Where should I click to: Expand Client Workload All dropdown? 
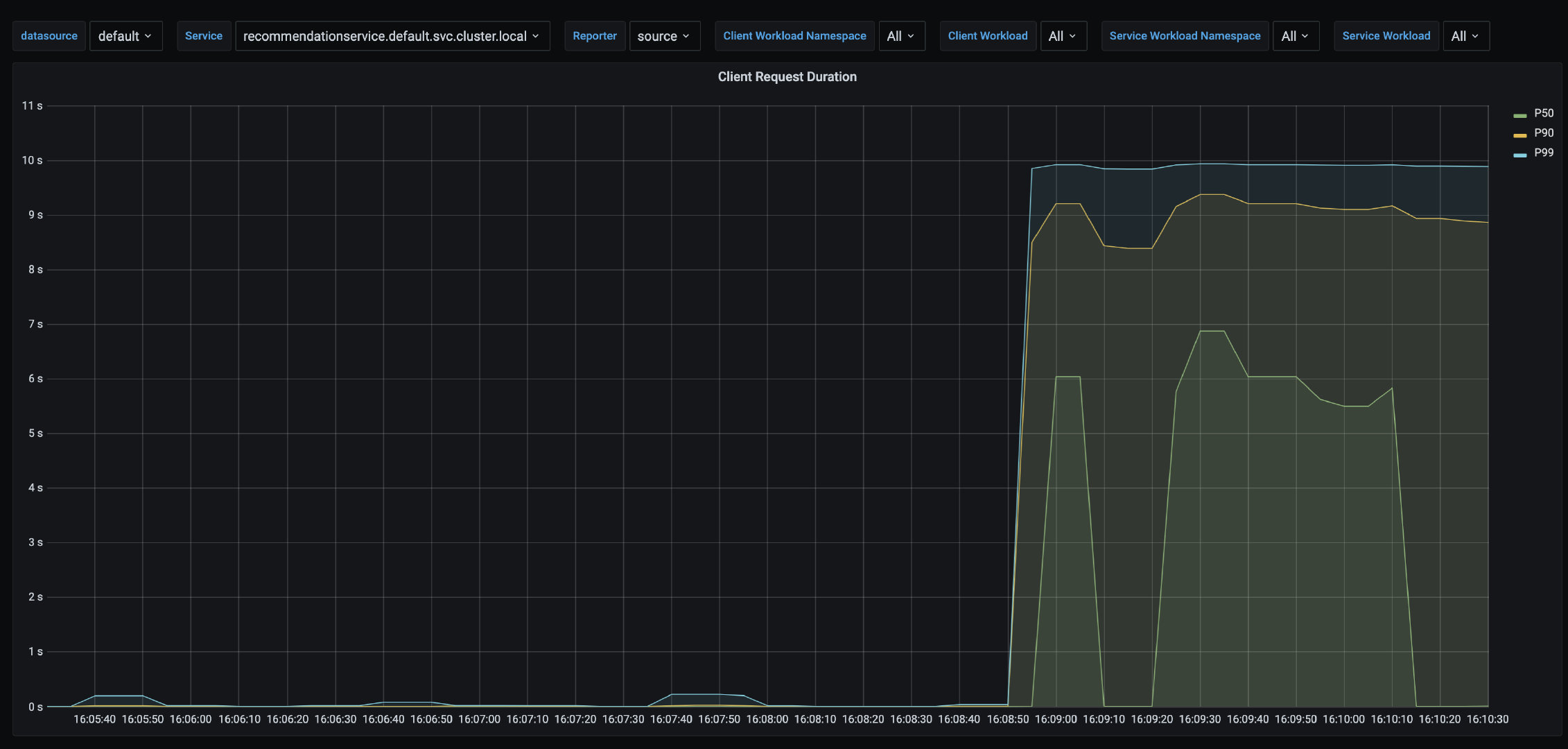click(x=1063, y=36)
